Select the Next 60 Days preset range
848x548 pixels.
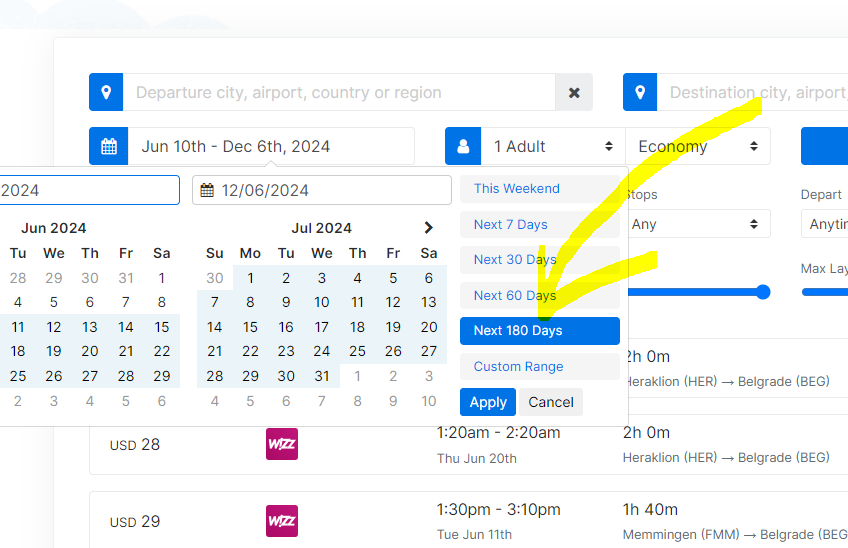point(540,295)
